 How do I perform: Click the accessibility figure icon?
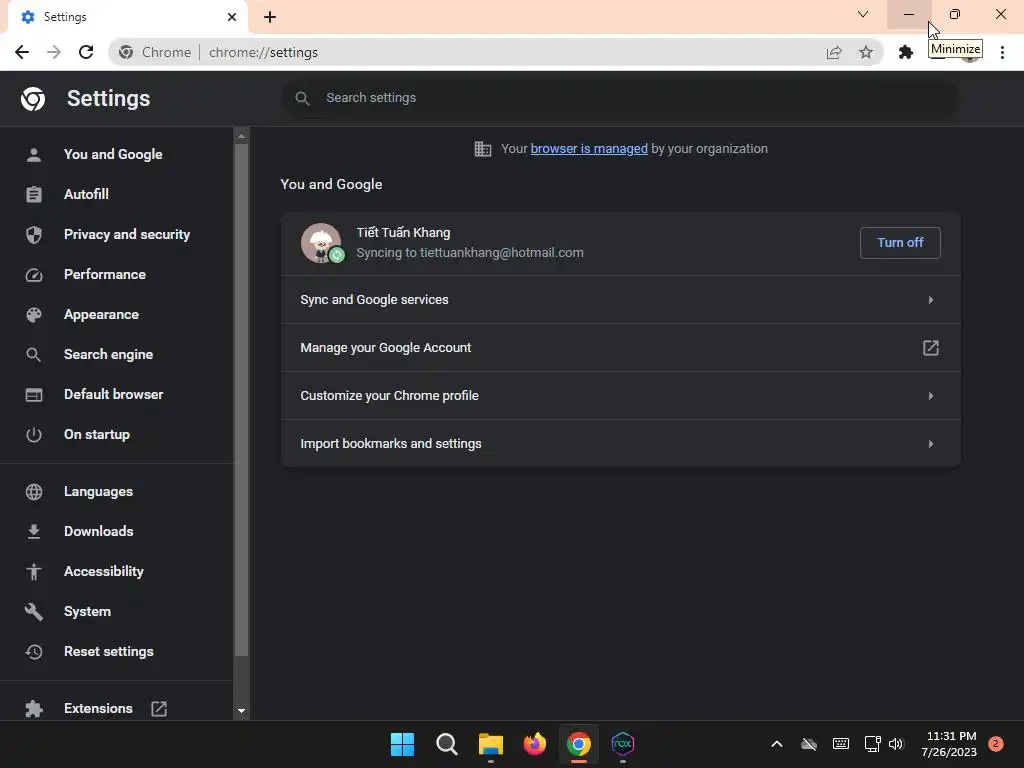(x=34, y=572)
